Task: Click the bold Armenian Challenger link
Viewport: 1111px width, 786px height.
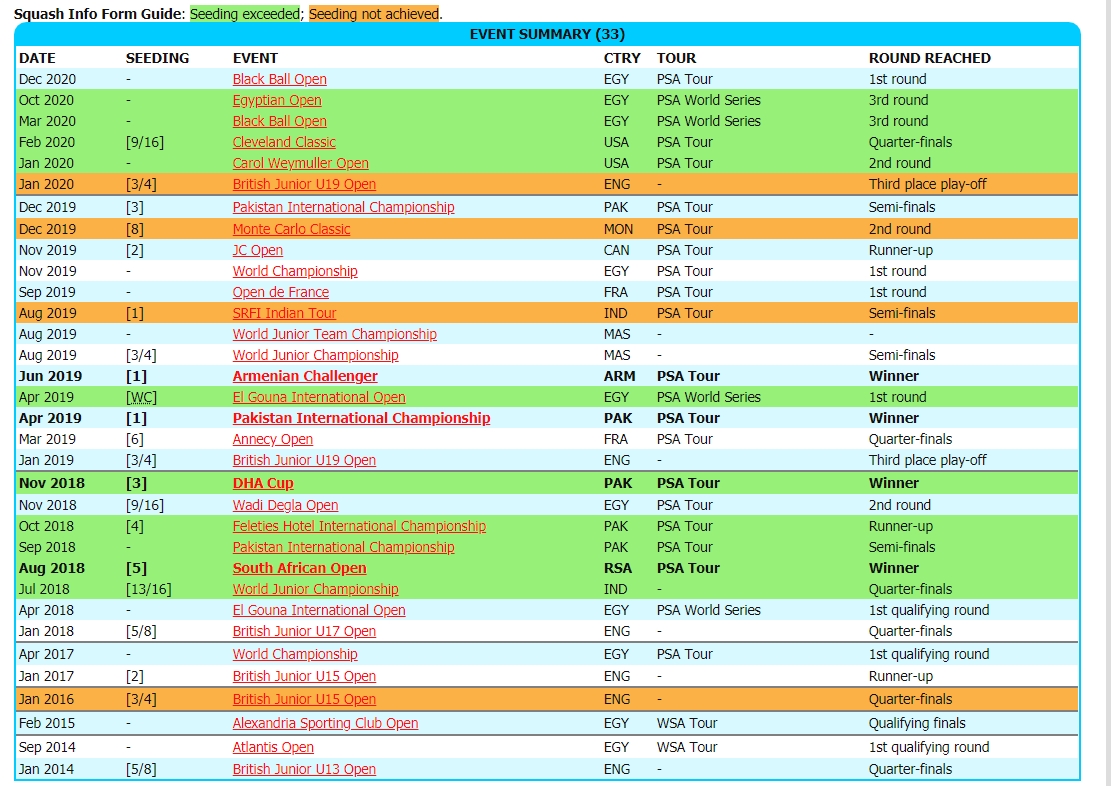Action: [x=305, y=376]
